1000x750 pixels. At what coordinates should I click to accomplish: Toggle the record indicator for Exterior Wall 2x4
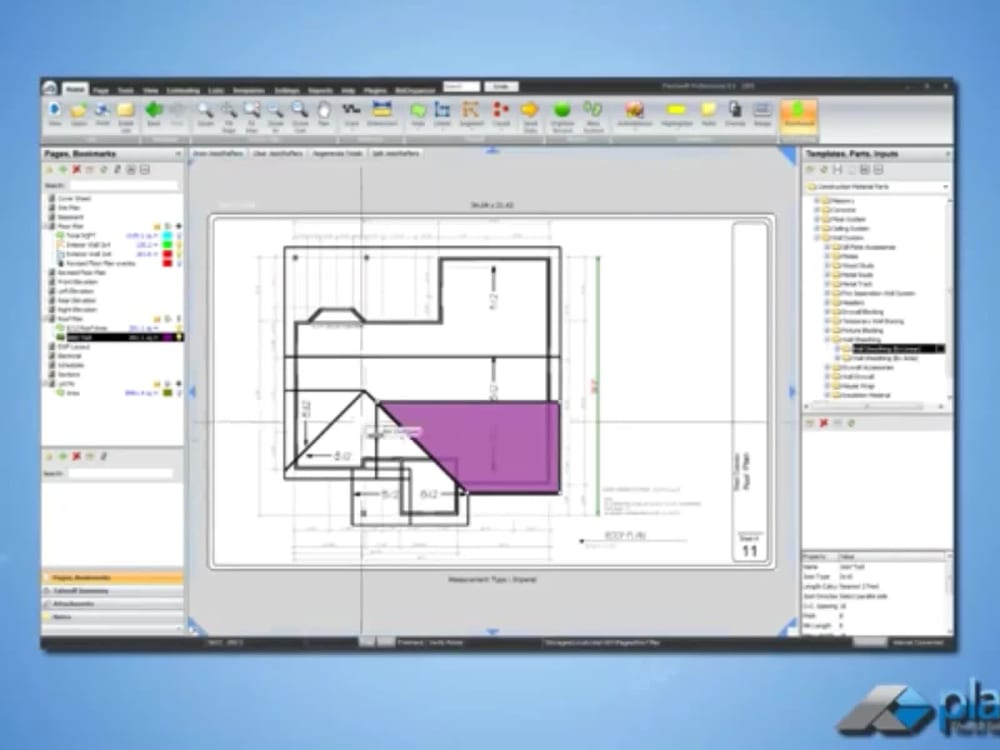coord(180,245)
